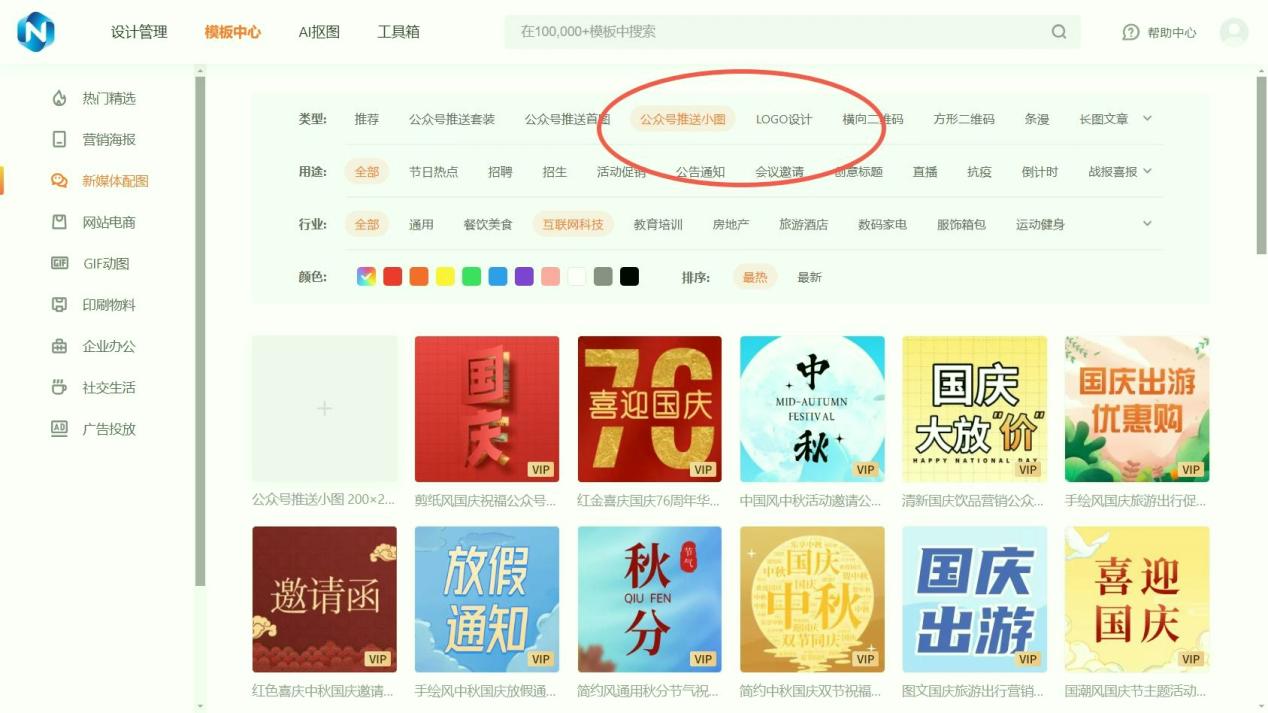The width and height of the screenshot is (1268, 713).
Task: Open the 帮助中心 link
Action: point(1160,33)
